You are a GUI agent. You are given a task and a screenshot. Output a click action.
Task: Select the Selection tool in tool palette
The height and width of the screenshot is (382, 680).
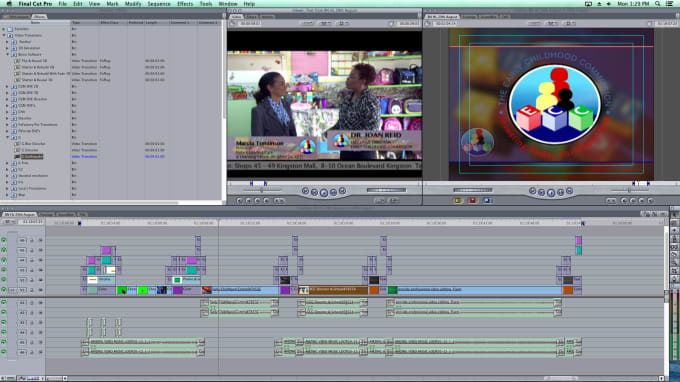coord(674,215)
